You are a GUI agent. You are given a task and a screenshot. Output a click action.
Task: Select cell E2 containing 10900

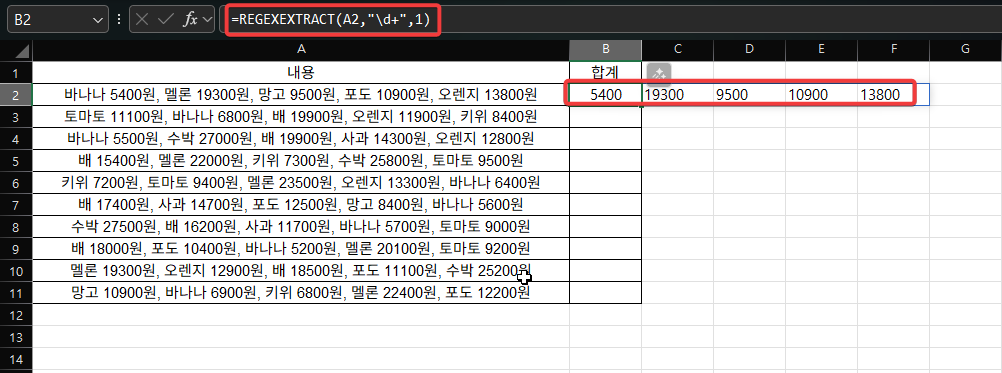[x=821, y=95]
